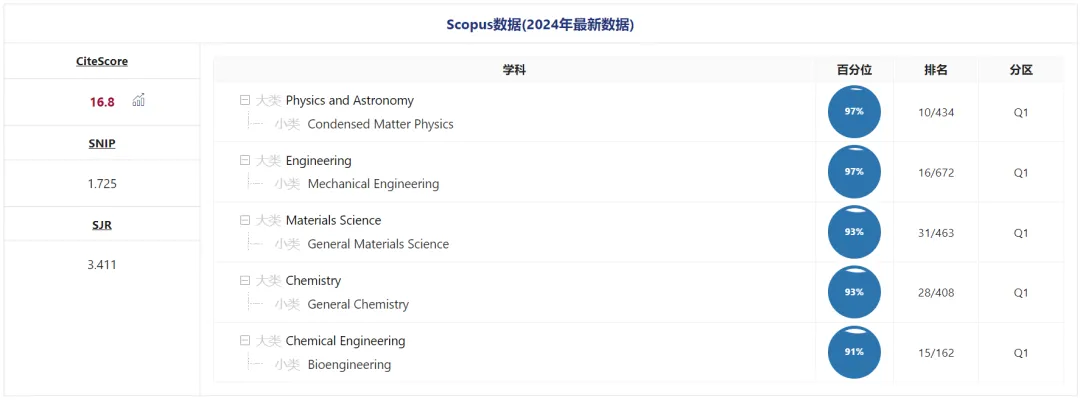Collapse the Chemistry category node

click(x=245, y=280)
